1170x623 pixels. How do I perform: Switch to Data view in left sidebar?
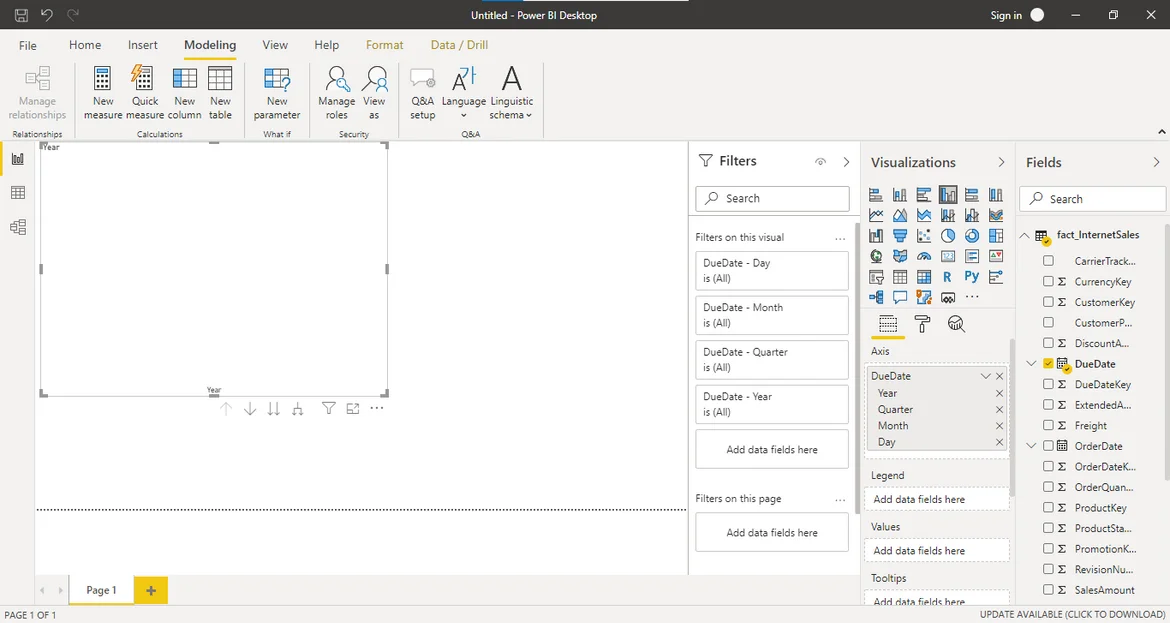pos(17,193)
